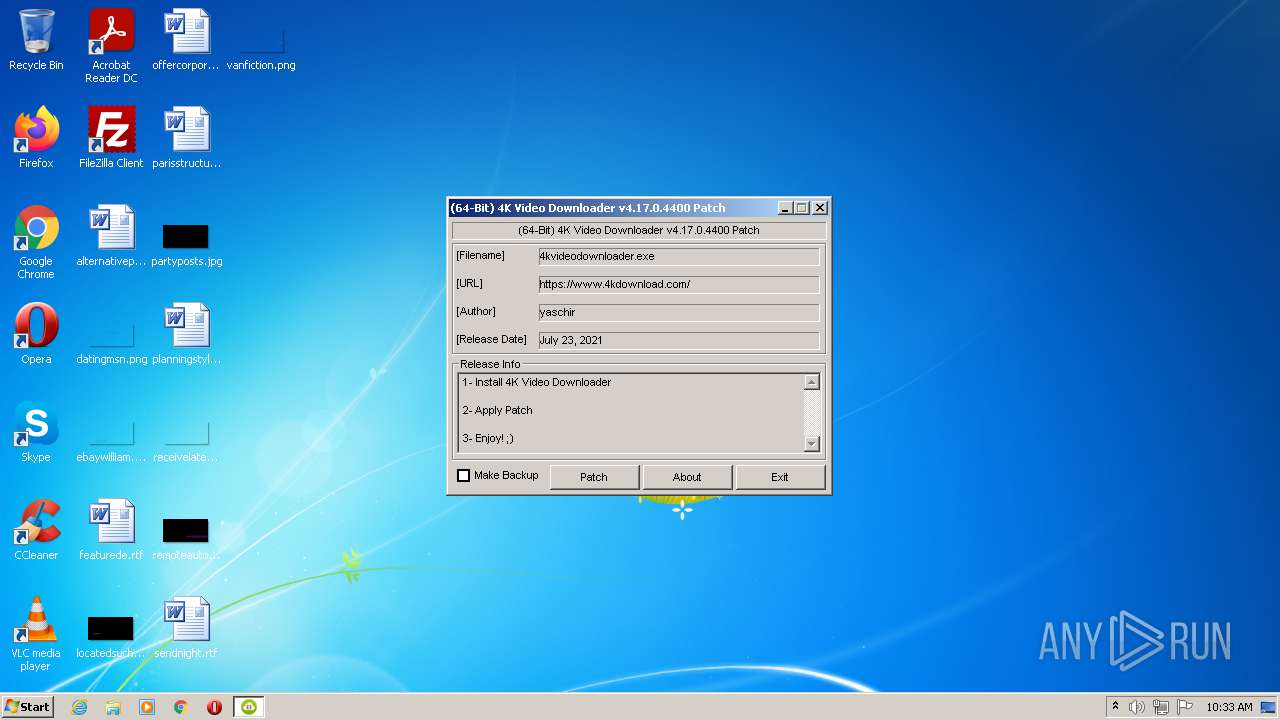
Task: Click 'Install 4K Video Downloader' text line
Action: 536,382
